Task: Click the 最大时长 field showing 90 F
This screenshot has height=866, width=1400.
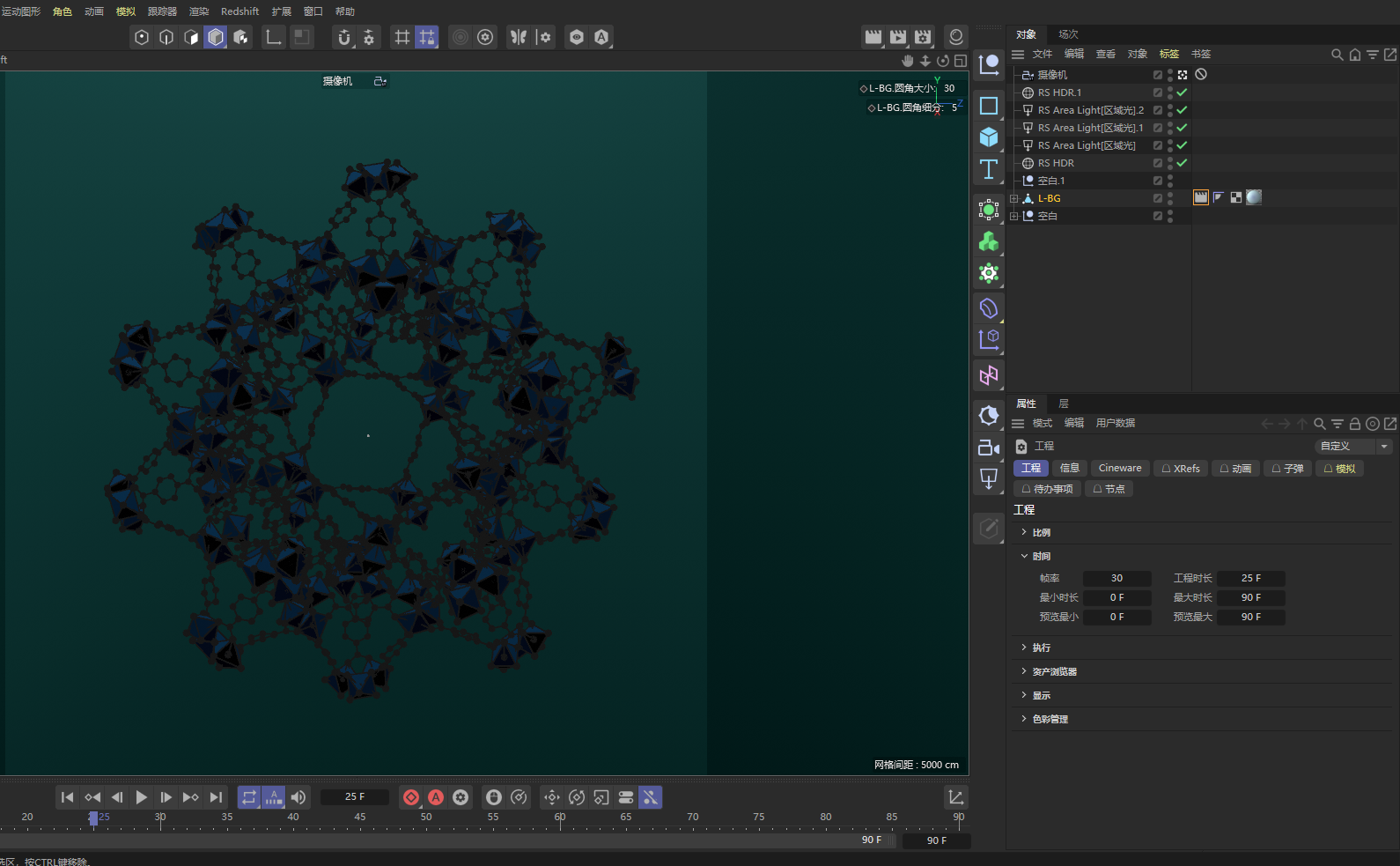Action: [1251, 598]
